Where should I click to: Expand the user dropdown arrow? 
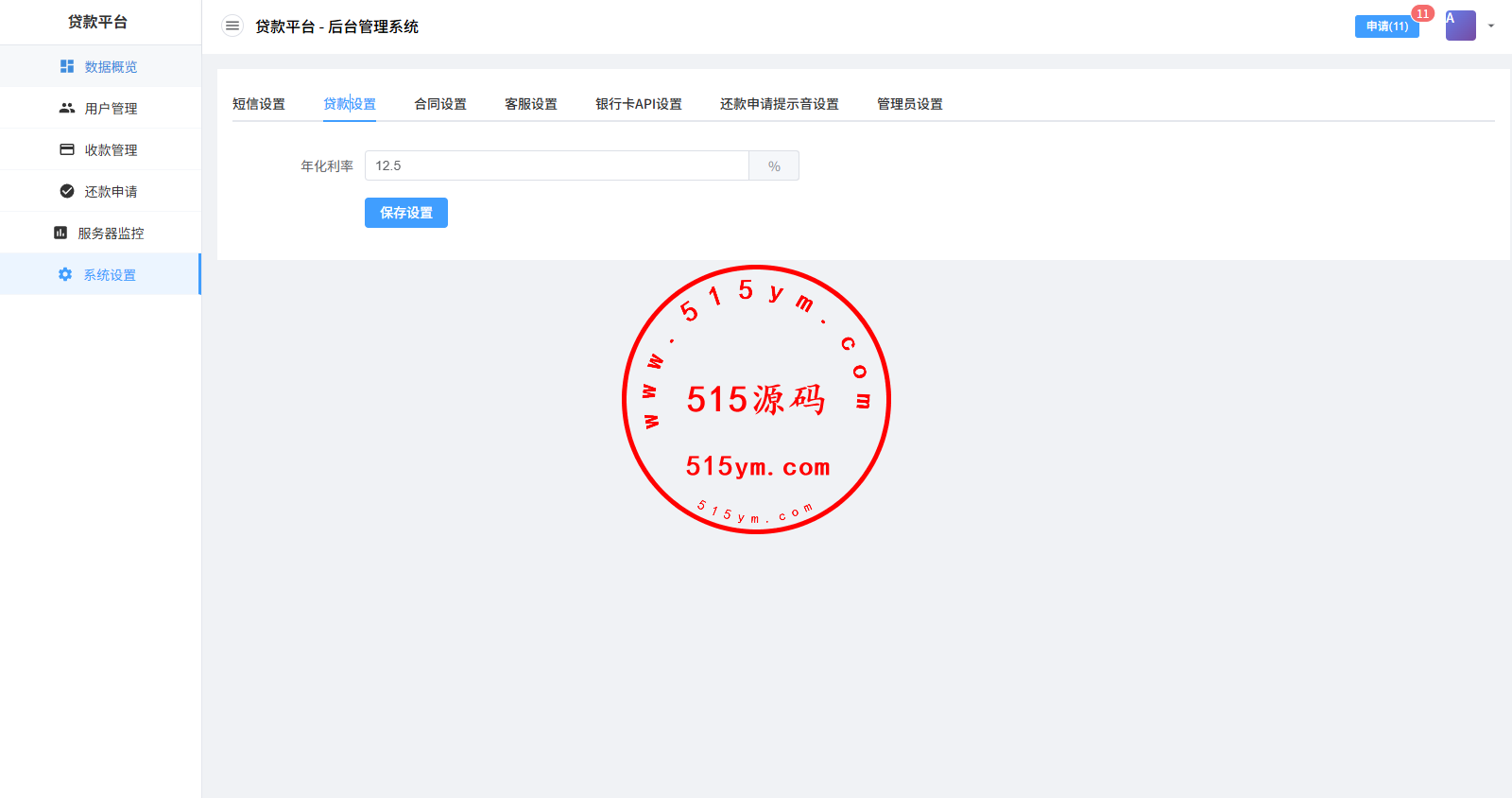coord(1491,26)
